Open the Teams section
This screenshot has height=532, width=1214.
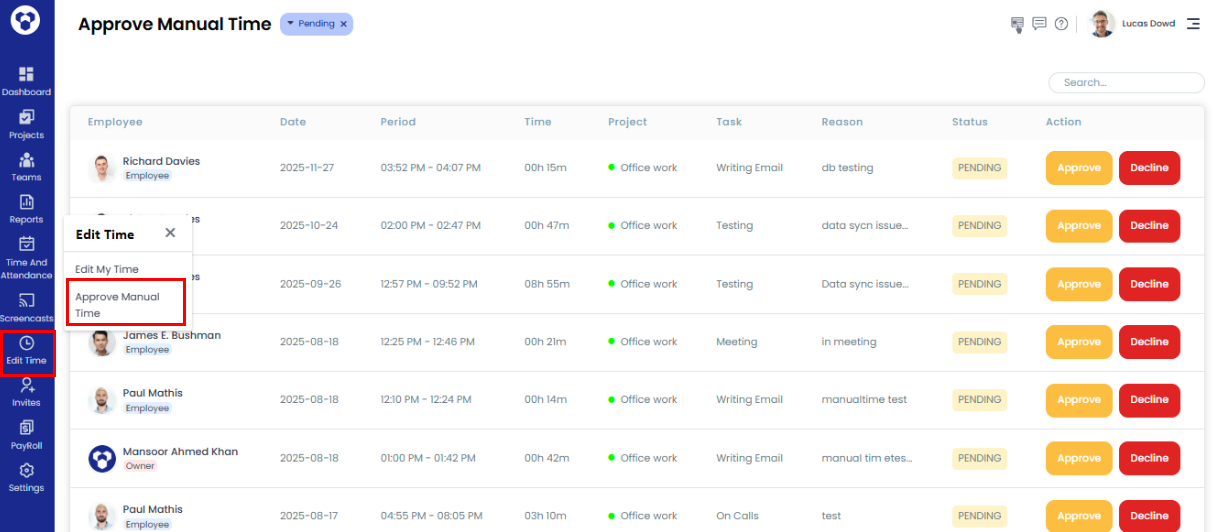pos(26,166)
